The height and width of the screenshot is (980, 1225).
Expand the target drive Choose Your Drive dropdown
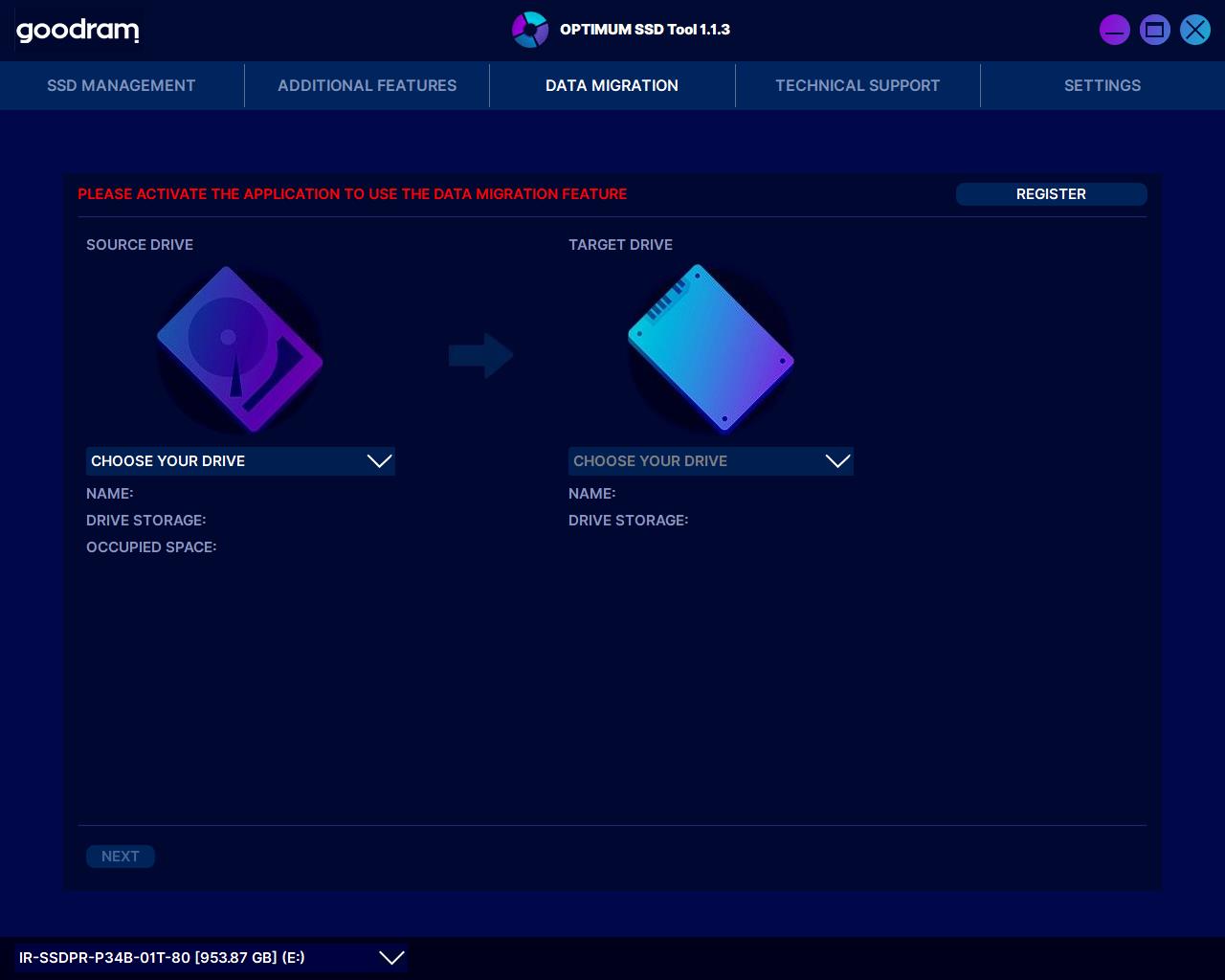[x=710, y=461]
